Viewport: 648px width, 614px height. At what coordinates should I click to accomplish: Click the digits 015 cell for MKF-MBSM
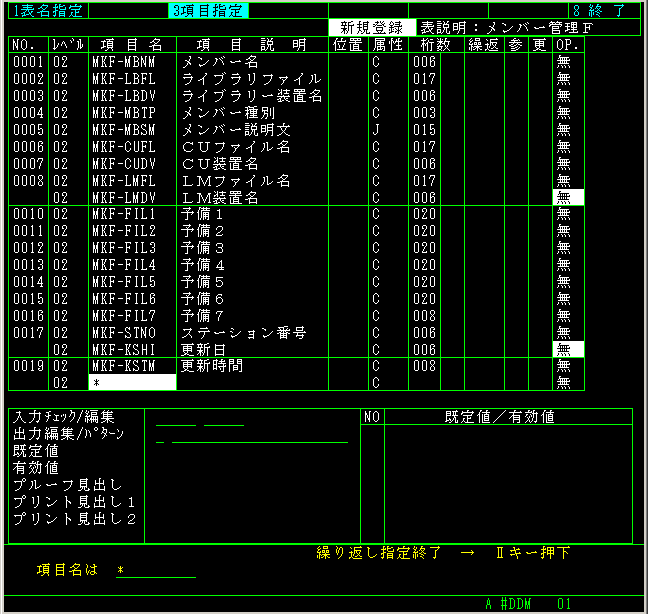point(424,130)
